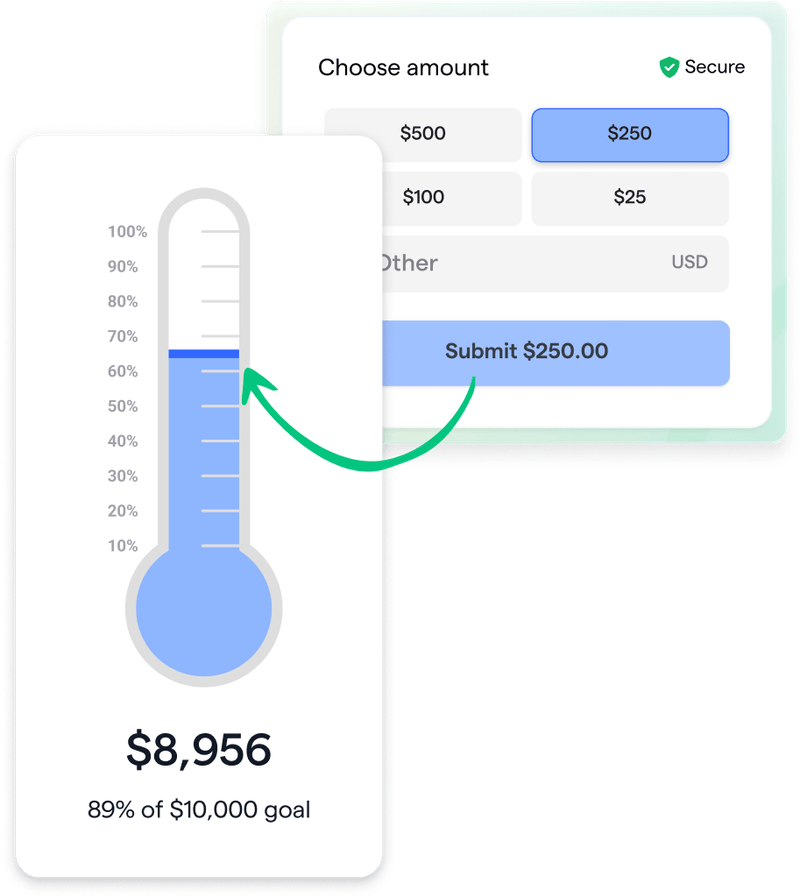Select the $25 donation amount
The image size is (800, 896).
pyautogui.click(x=630, y=197)
